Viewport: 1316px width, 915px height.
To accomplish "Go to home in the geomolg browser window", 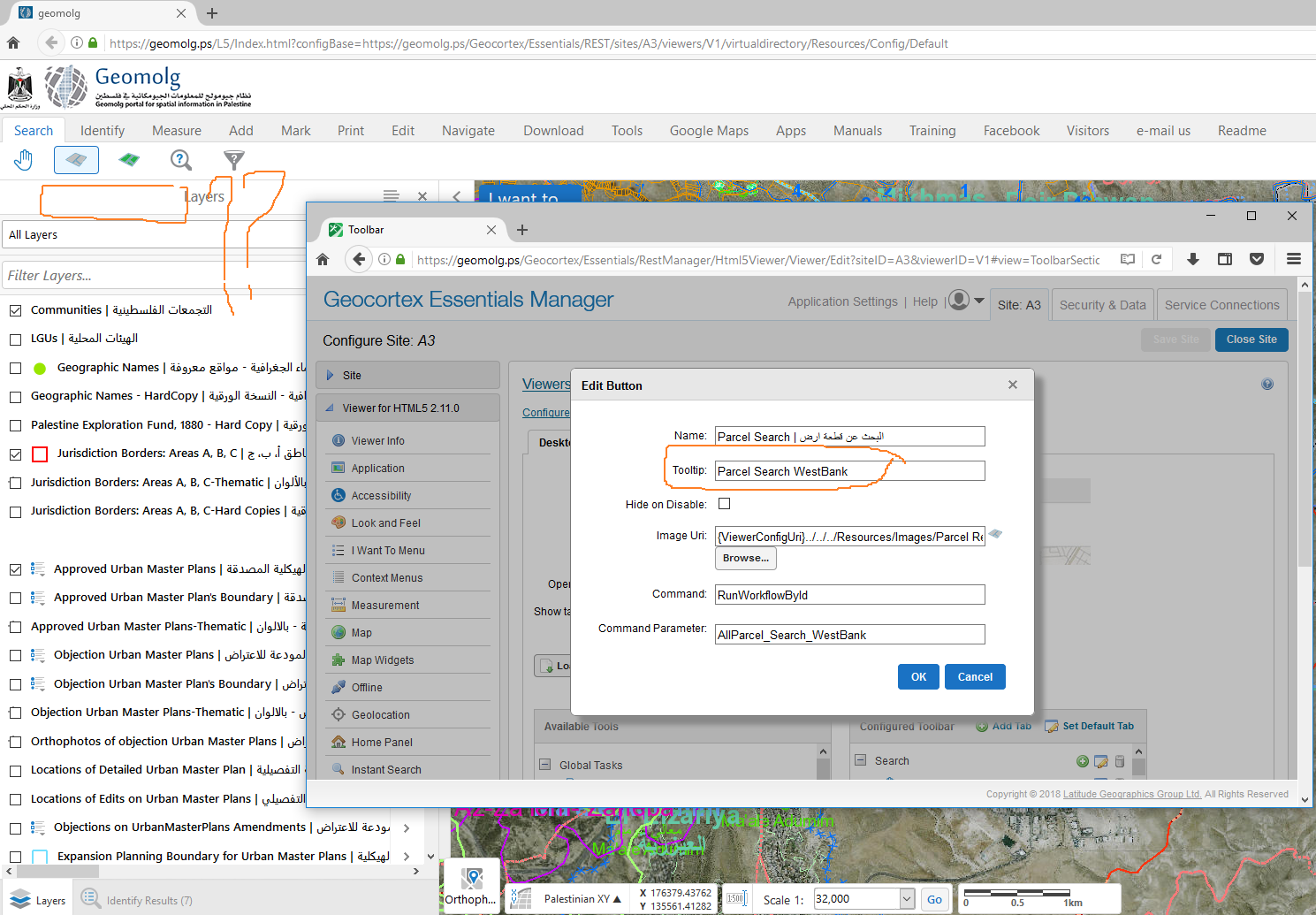I will (13, 42).
